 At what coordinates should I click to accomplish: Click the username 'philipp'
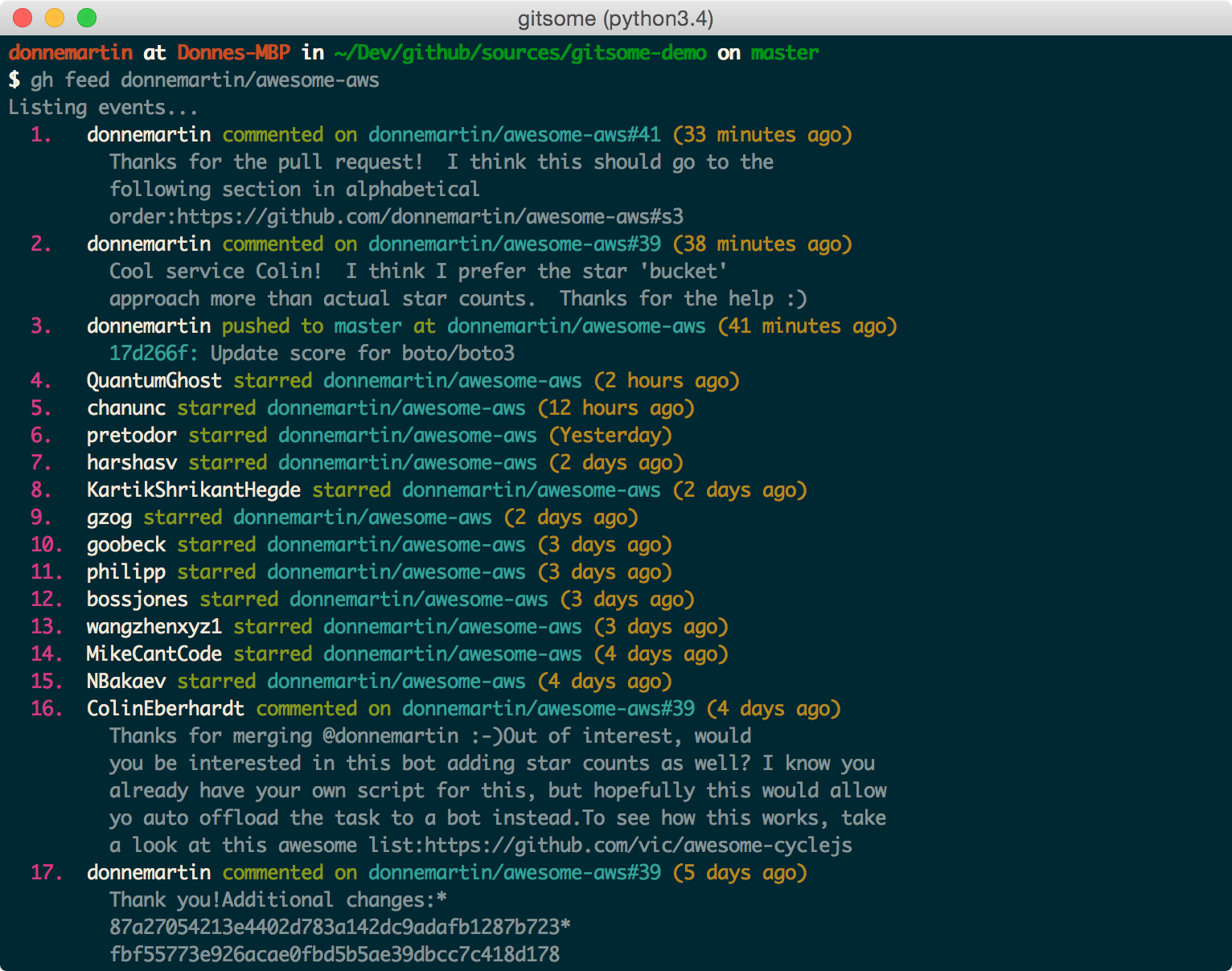pyautogui.click(x=126, y=572)
